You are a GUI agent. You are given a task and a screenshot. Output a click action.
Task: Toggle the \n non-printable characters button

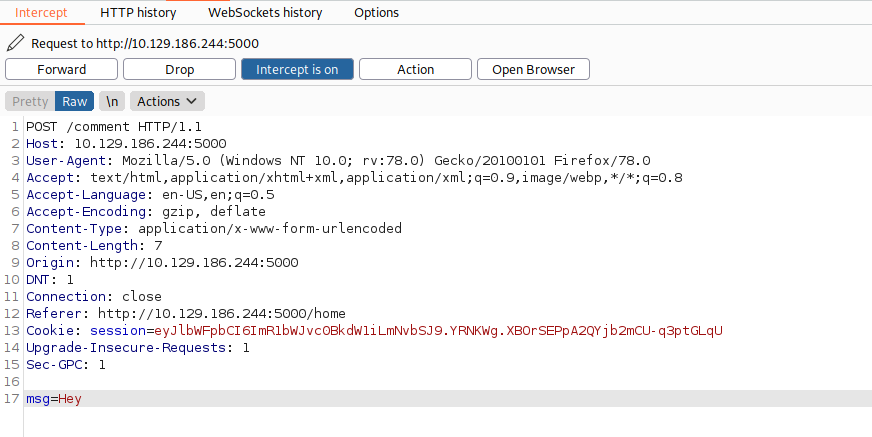(112, 101)
